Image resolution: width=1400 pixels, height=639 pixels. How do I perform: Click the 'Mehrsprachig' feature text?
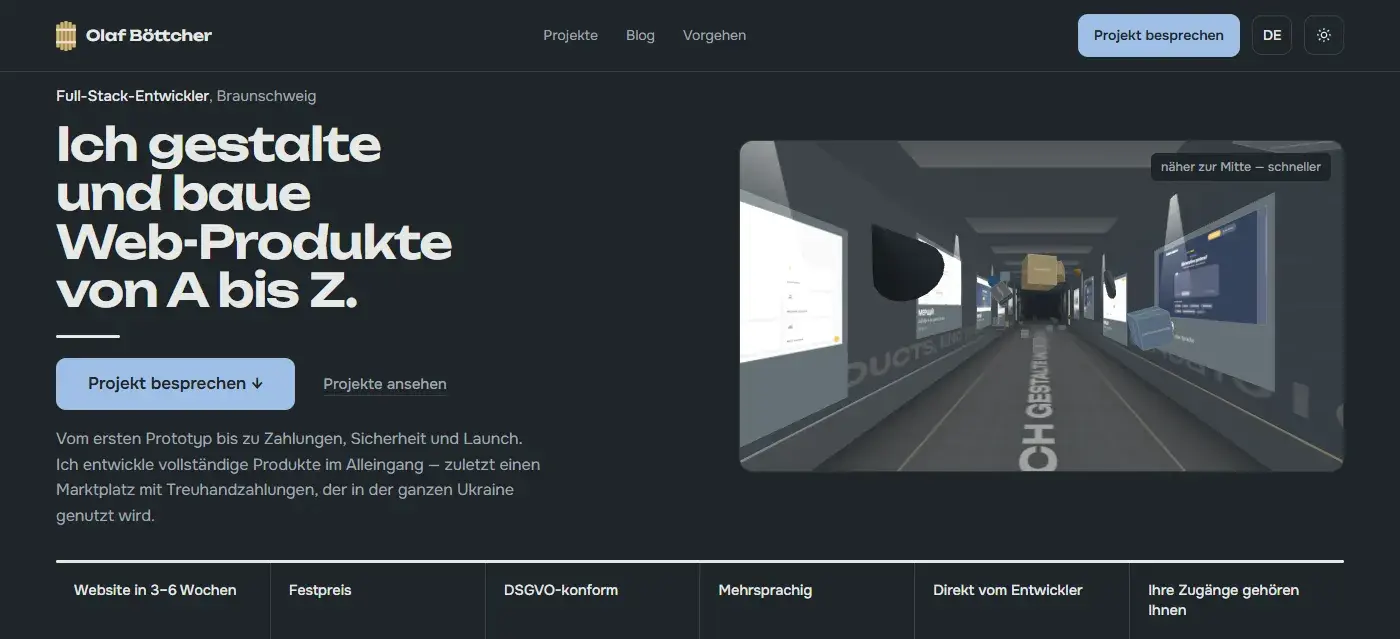pos(765,590)
